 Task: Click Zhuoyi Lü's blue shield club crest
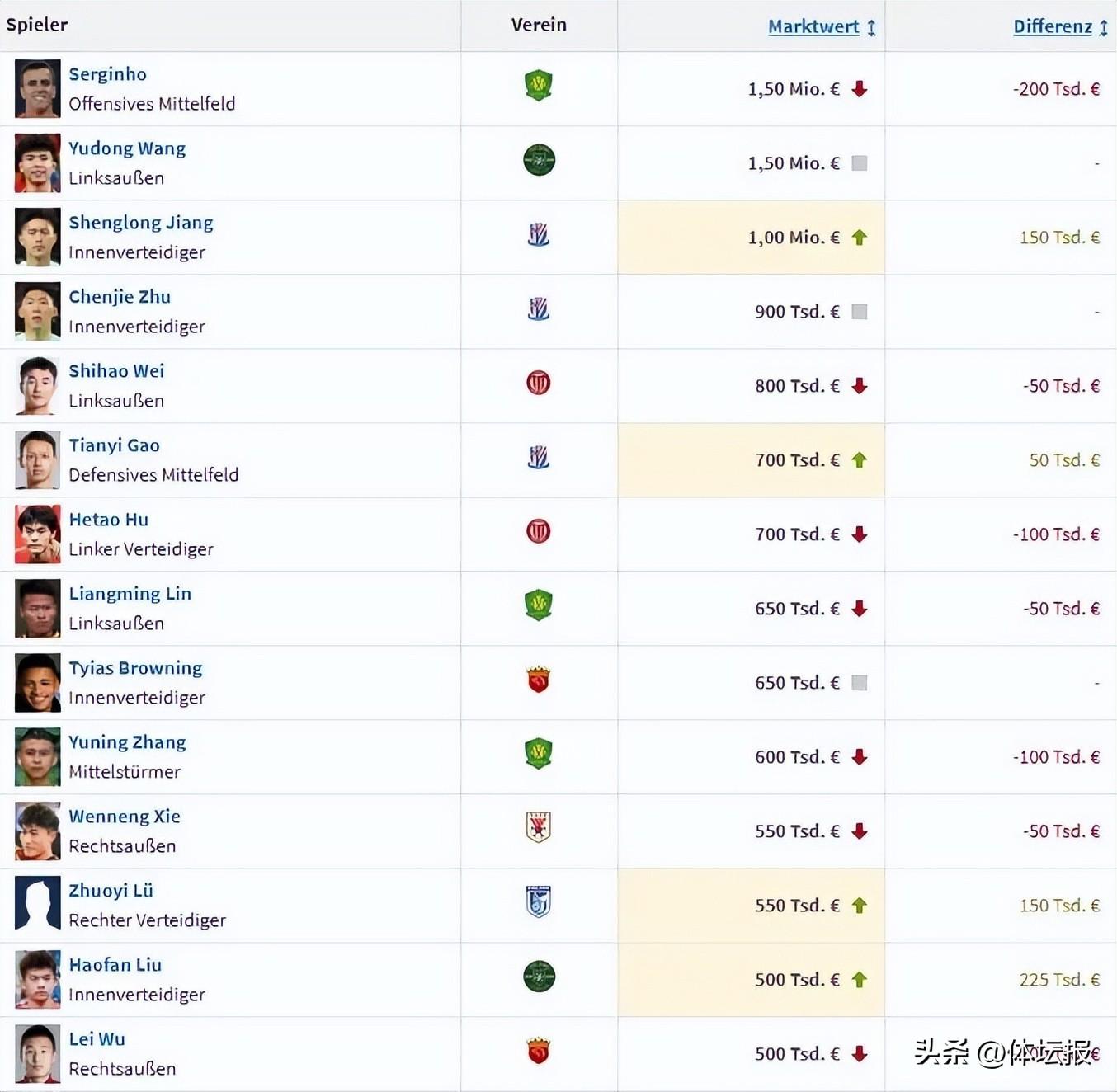[x=539, y=902]
